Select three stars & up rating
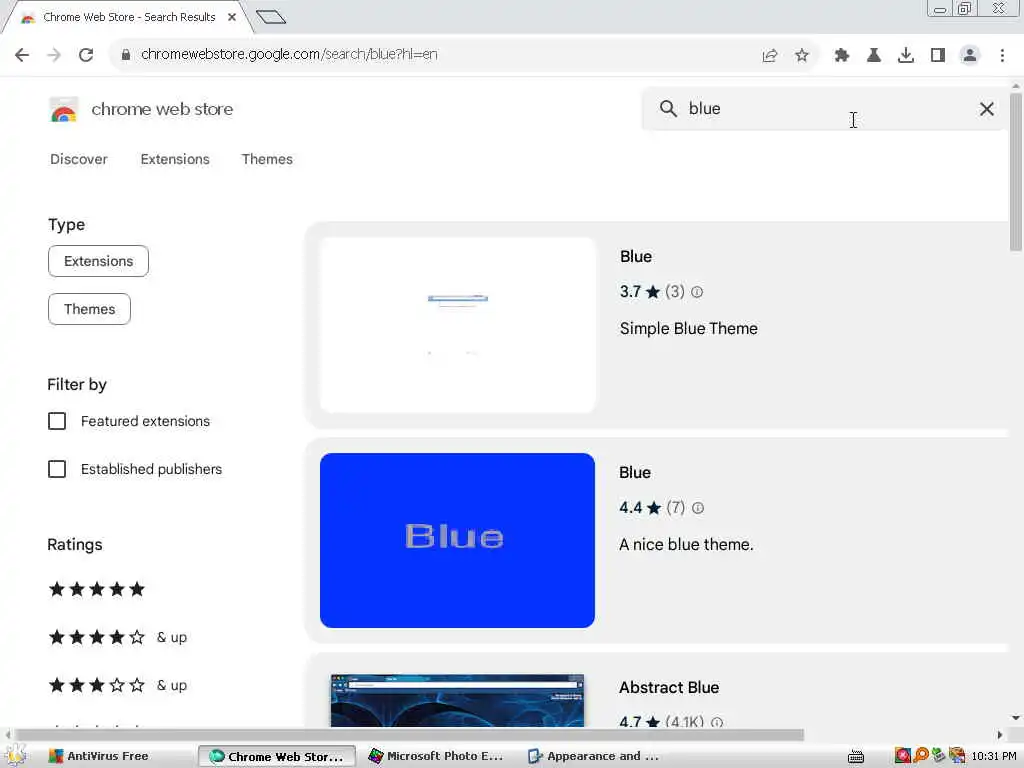This screenshot has width=1024, height=768. pyautogui.click(x=118, y=686)
